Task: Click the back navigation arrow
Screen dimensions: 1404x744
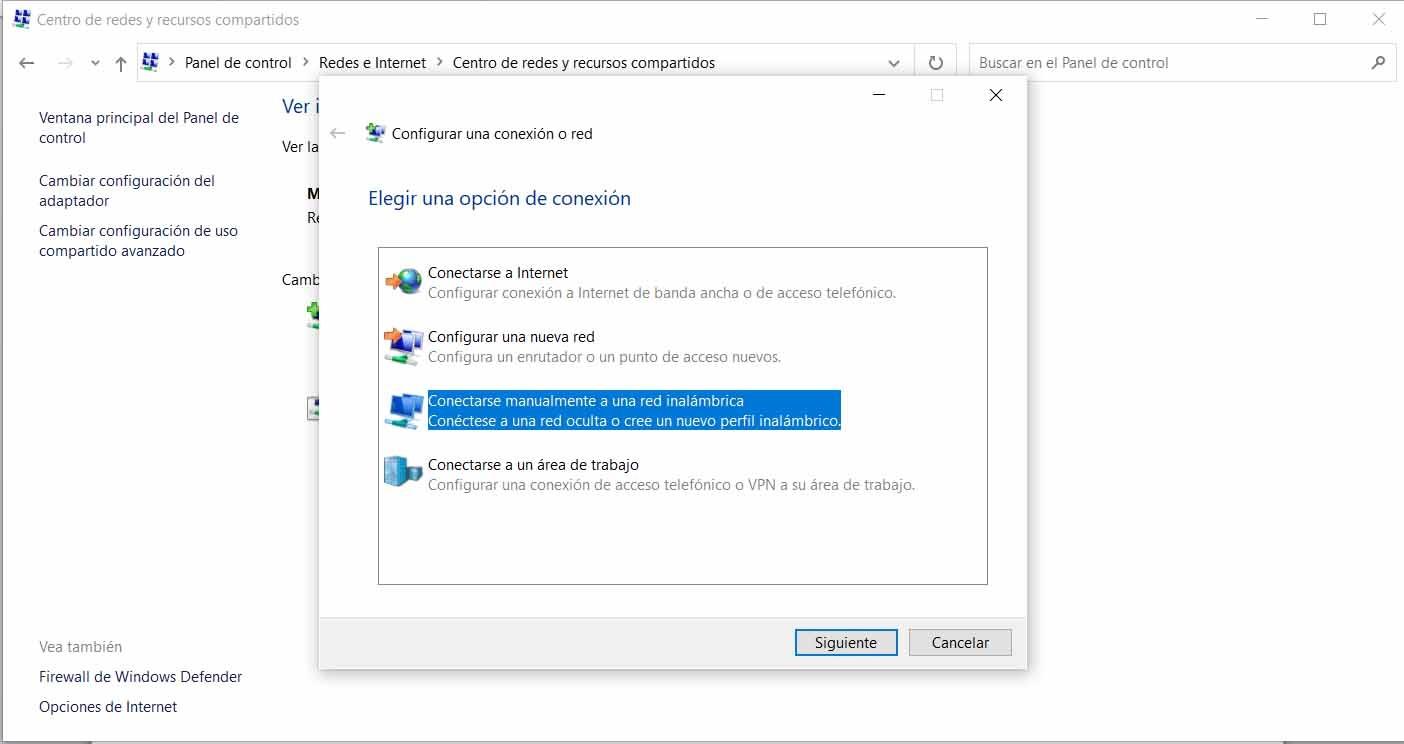Action: tap(27, 62)
